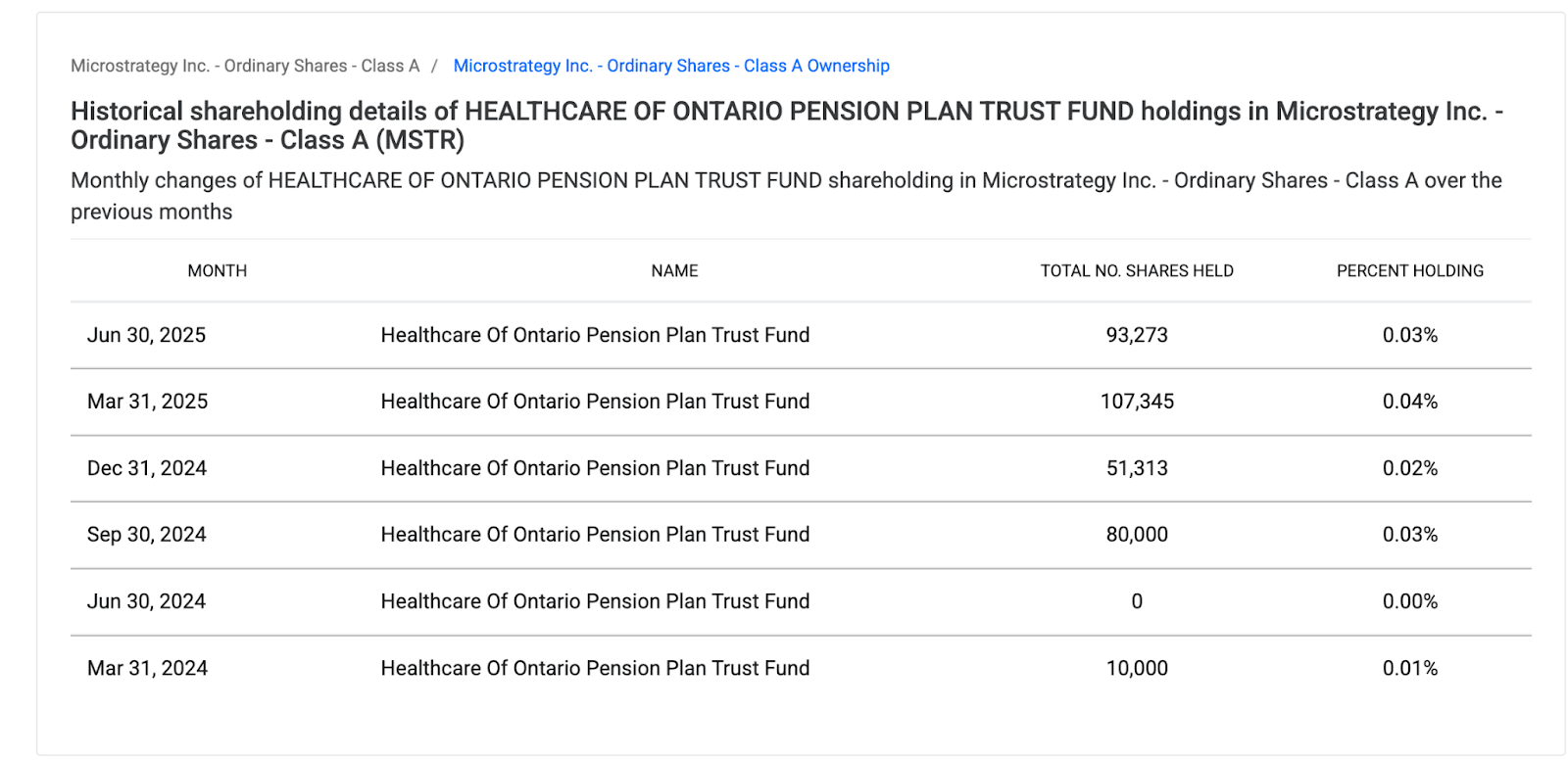
Task: Click the Jun 30, 2024 date cell
Action: pos(147,601)
